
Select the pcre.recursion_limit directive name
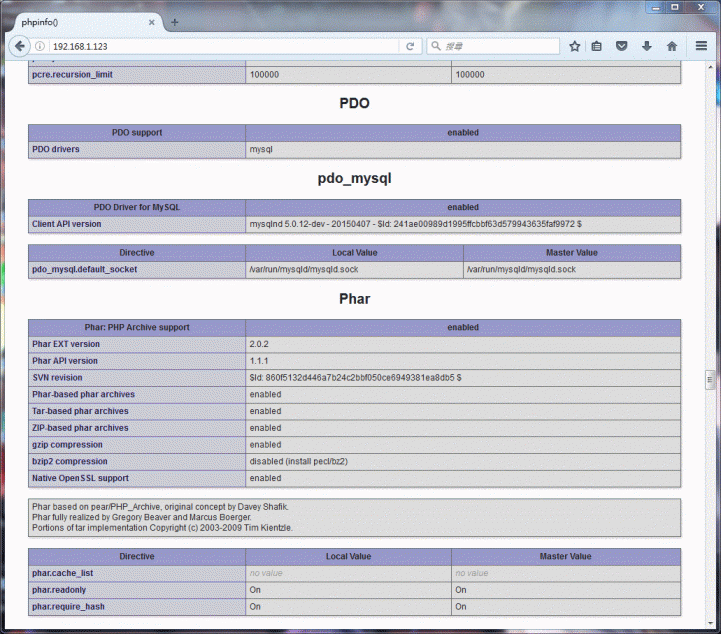tap(72, 74)
